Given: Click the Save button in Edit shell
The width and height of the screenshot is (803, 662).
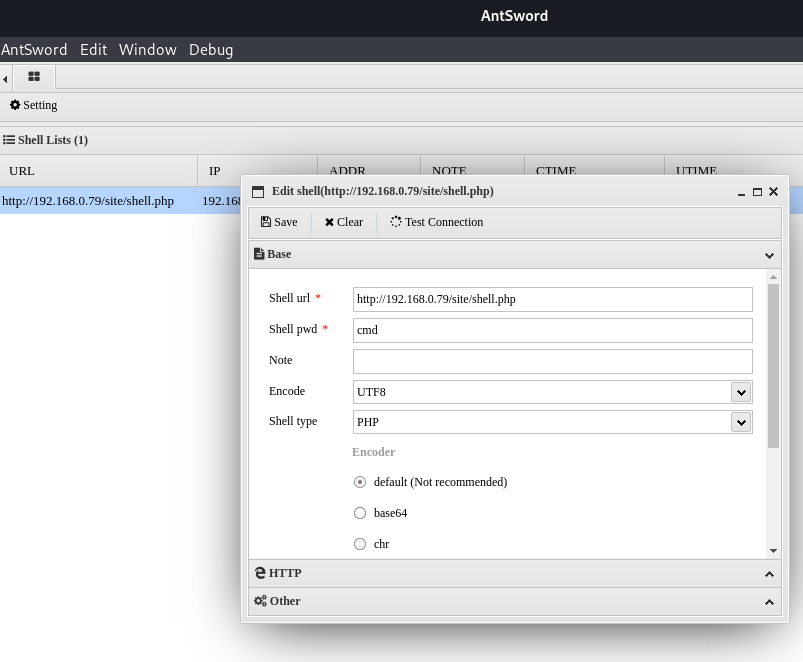Looking at the screenshot, I should [279, 222].
